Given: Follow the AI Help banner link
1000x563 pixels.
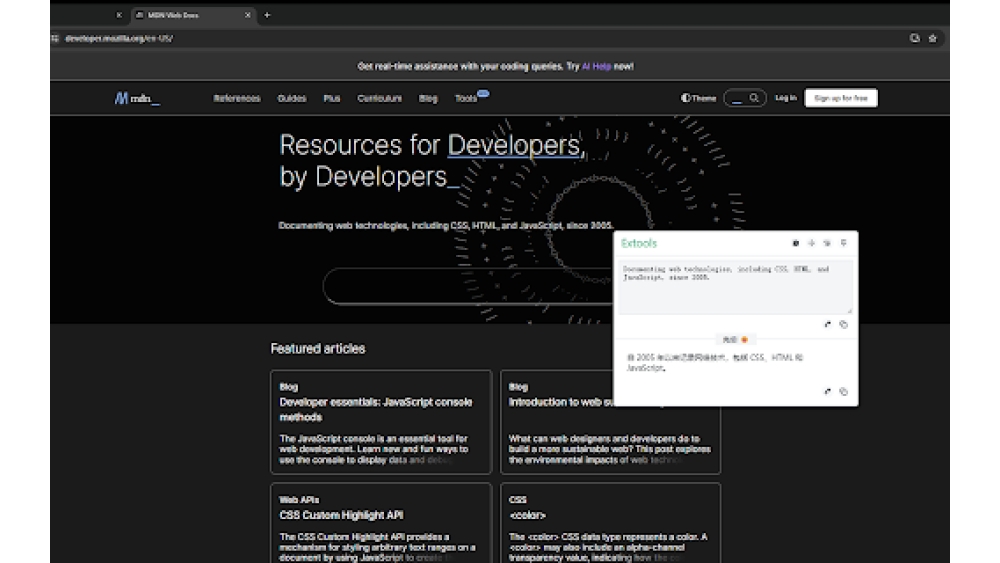Looking at the screenshot, I should 596,66.
